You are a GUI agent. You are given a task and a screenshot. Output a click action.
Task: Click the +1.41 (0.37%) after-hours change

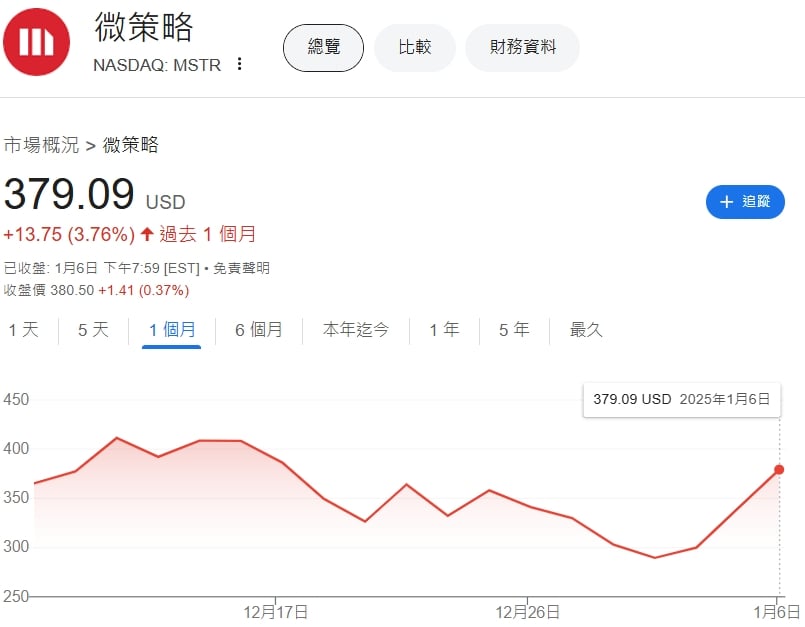[144, 291]
